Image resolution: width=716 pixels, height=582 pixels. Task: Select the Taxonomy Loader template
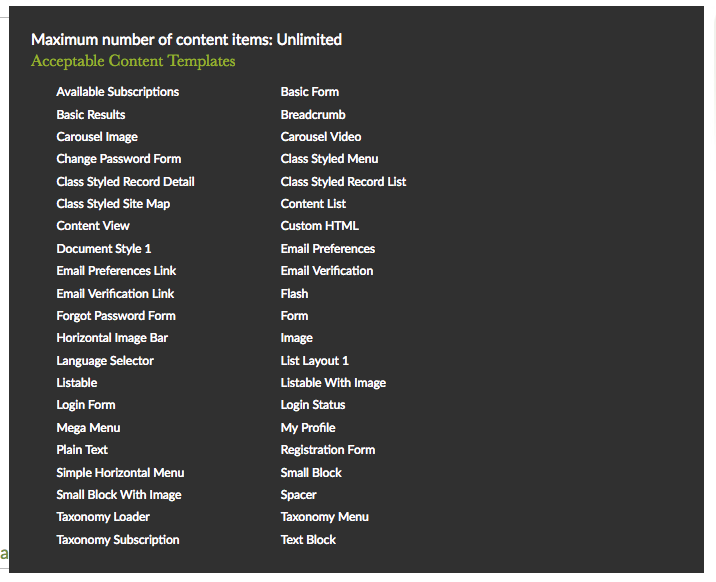point(103,517)
